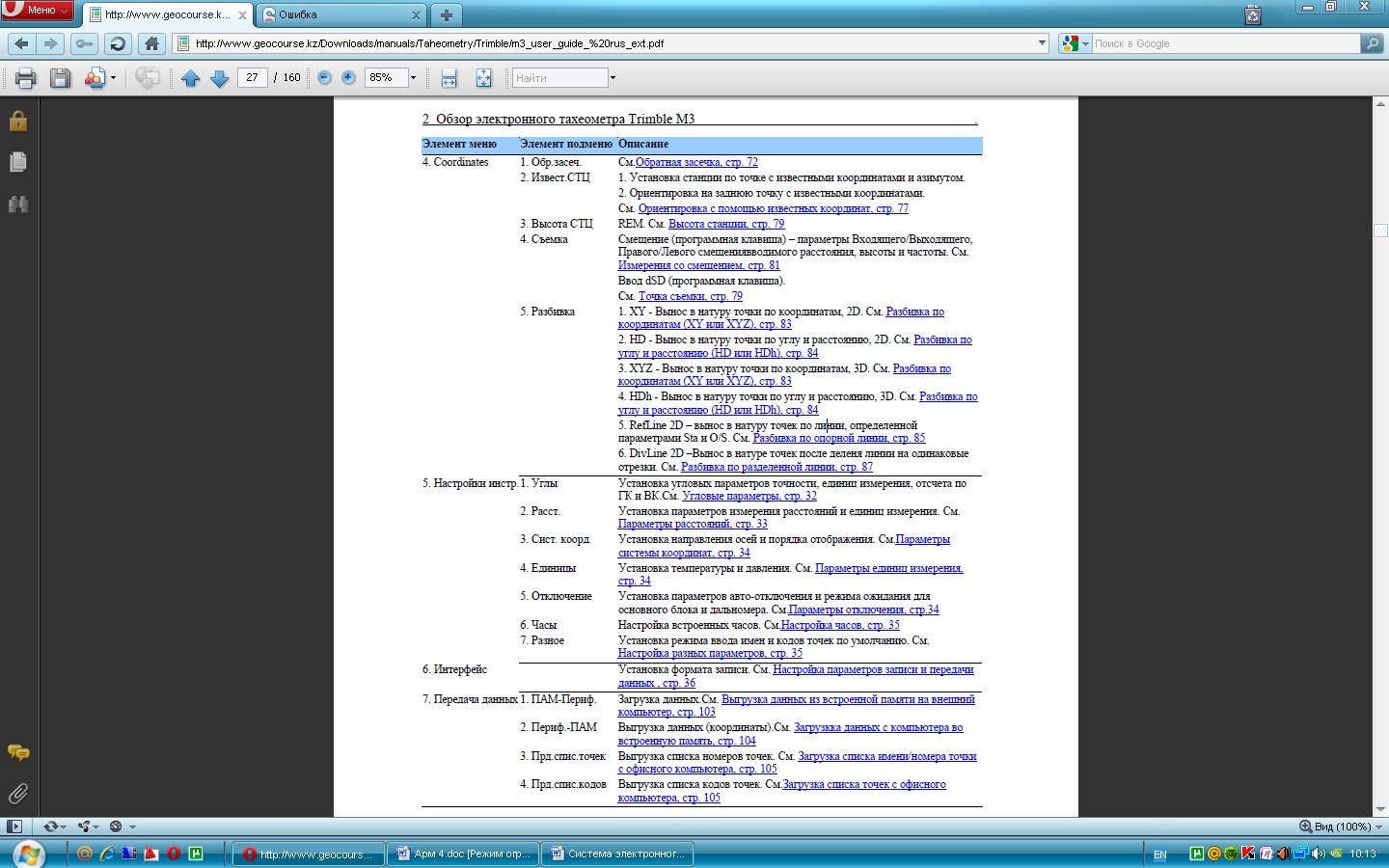1389x868 pixels.
Task: Follow link Обратная засечка, стр. 72
Action: point(696,162)
